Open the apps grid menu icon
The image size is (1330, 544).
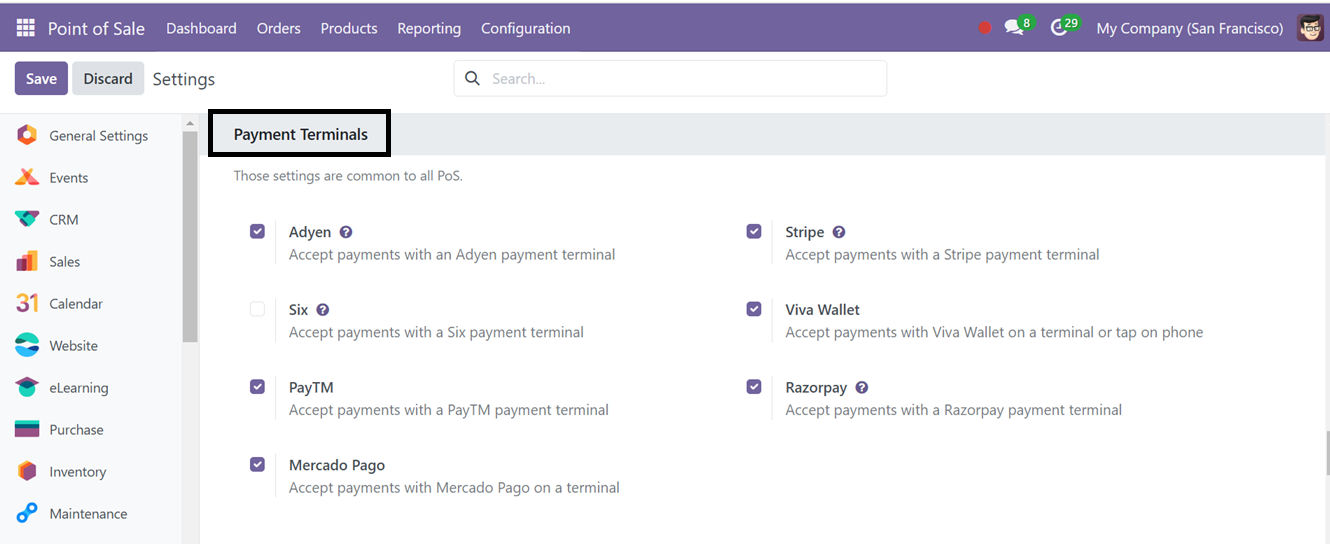pyautogui.click(x=25, y=28)
